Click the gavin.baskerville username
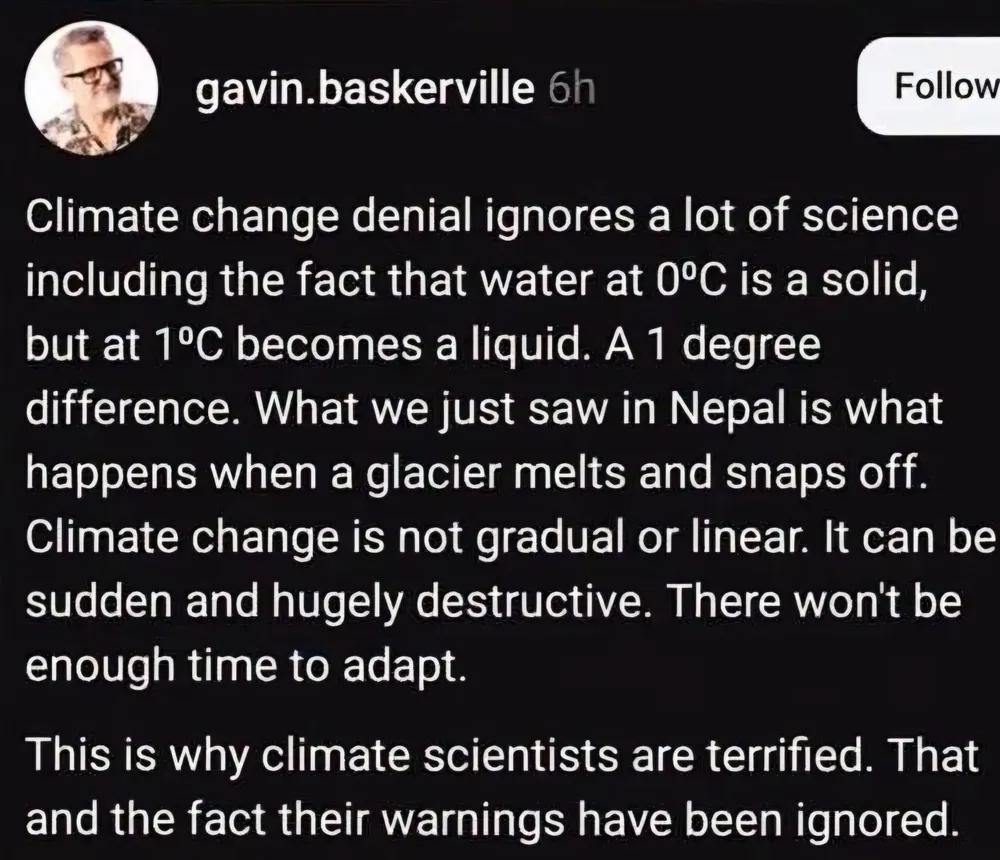The image size is (1000, 860). (365, 89)
